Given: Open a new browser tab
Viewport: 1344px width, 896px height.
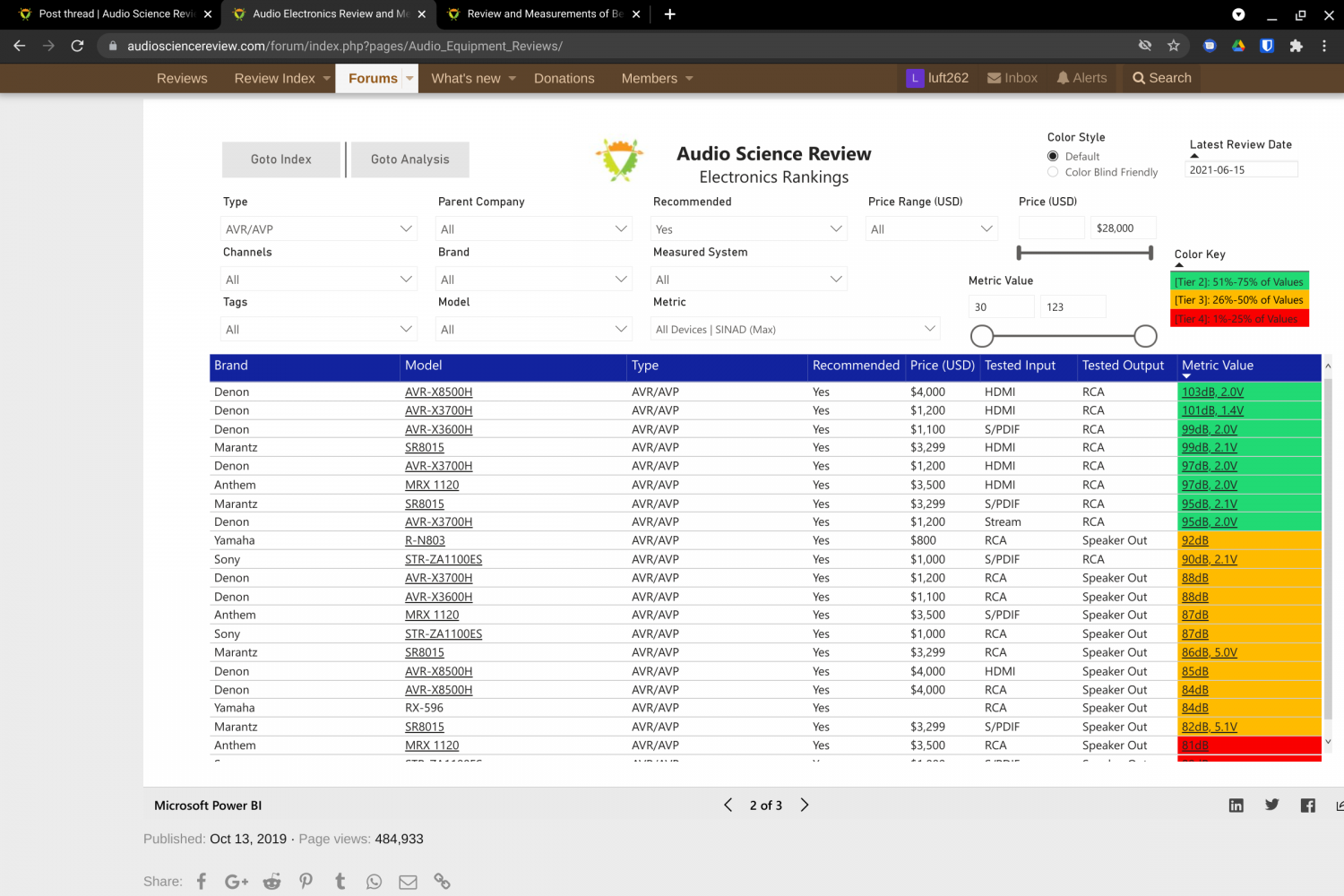Looking at the screenshot, I should [x=669, y=13].
